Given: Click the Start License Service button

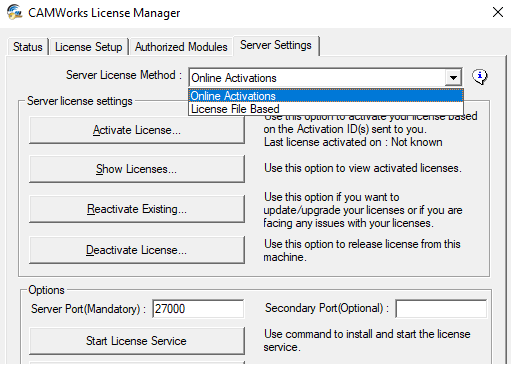Looking at the screenshot, I should click(x=137, y=341).
